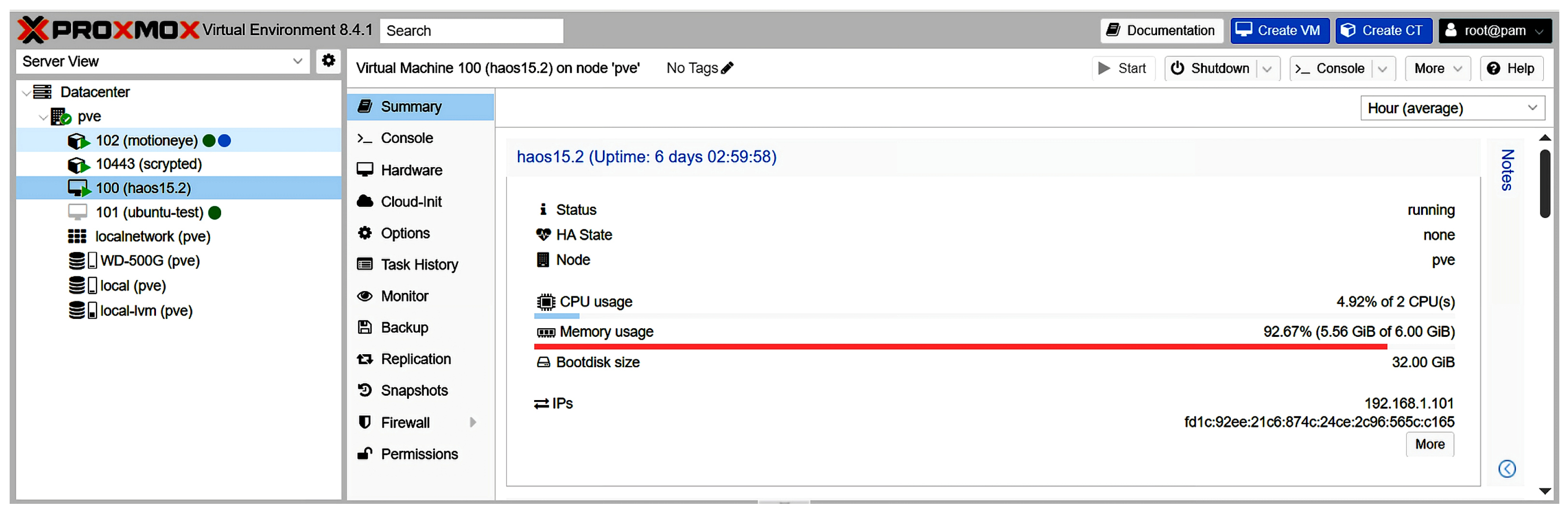Select the Summary tab
This screenshot has height=513, width=1568.
[x=421, y=107]
